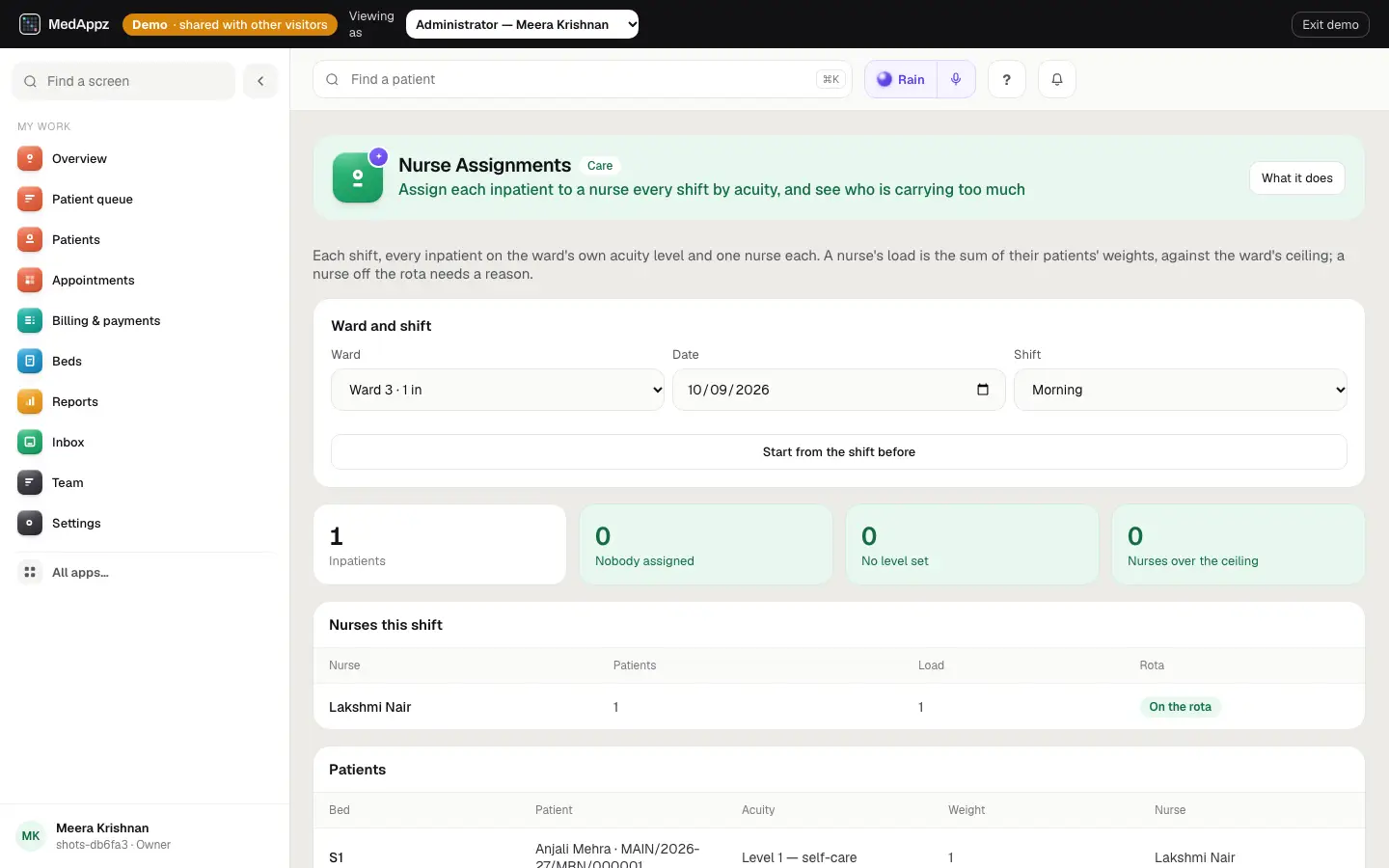The height and width of the screenshot is (868, 1389).
Task: Open the notifications bell
Action: pos(1057,79)
